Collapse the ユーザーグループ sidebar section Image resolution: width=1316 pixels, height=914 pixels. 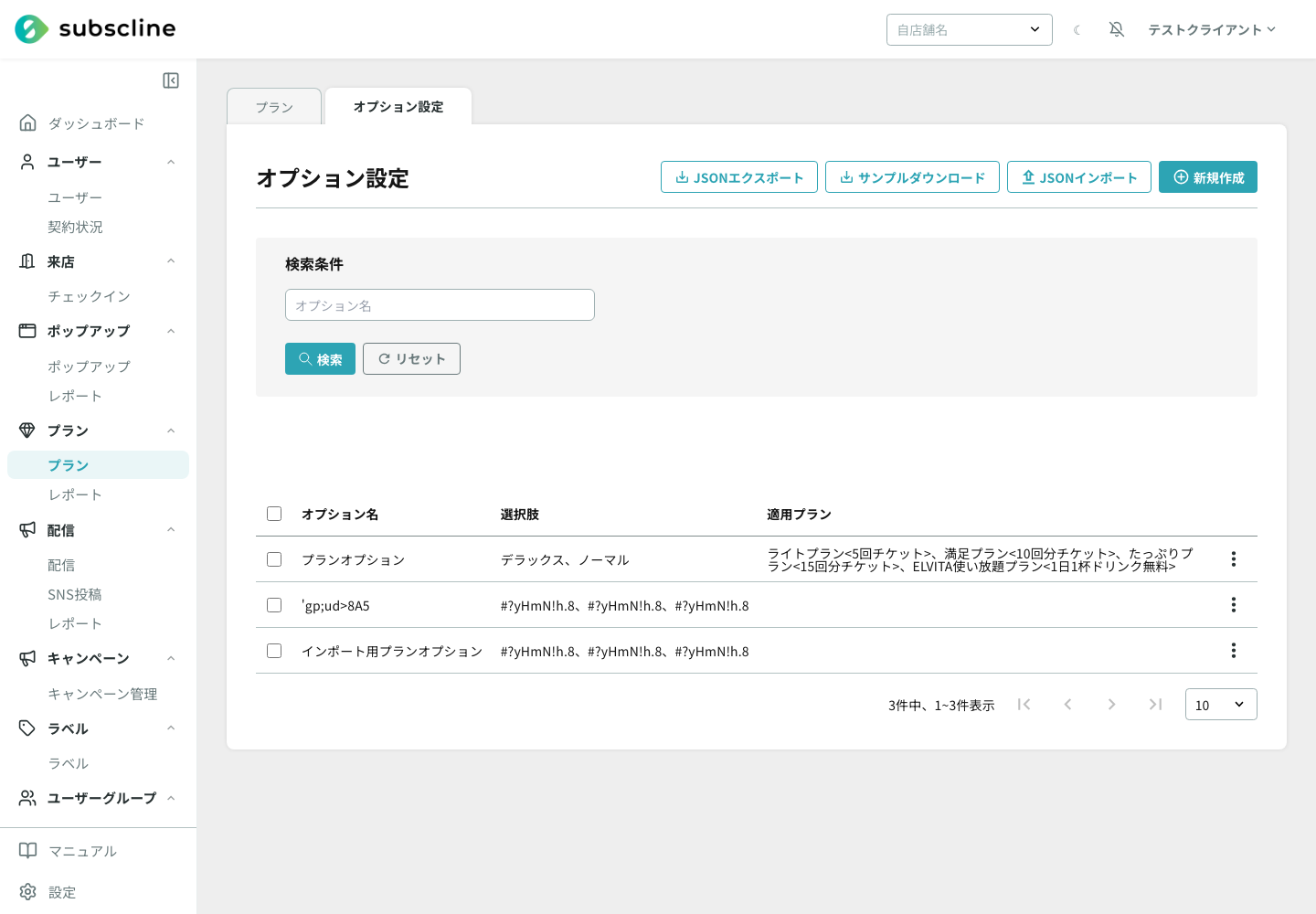[x=171, y=798]
